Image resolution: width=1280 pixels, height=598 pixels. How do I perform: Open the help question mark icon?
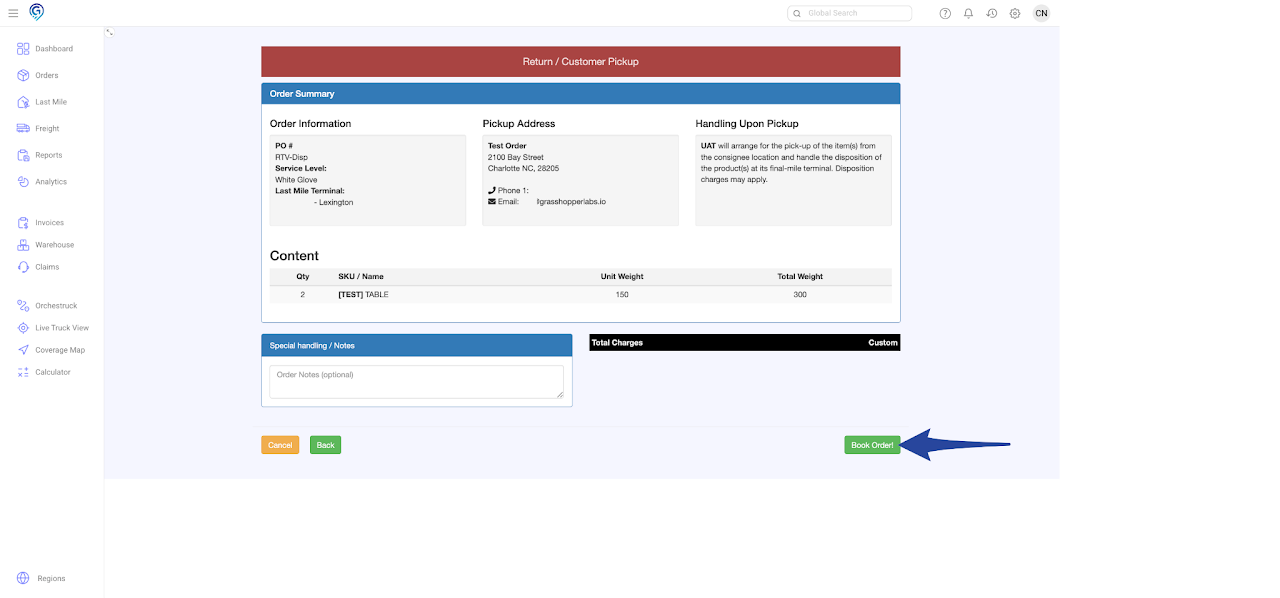tap(945, 13)
